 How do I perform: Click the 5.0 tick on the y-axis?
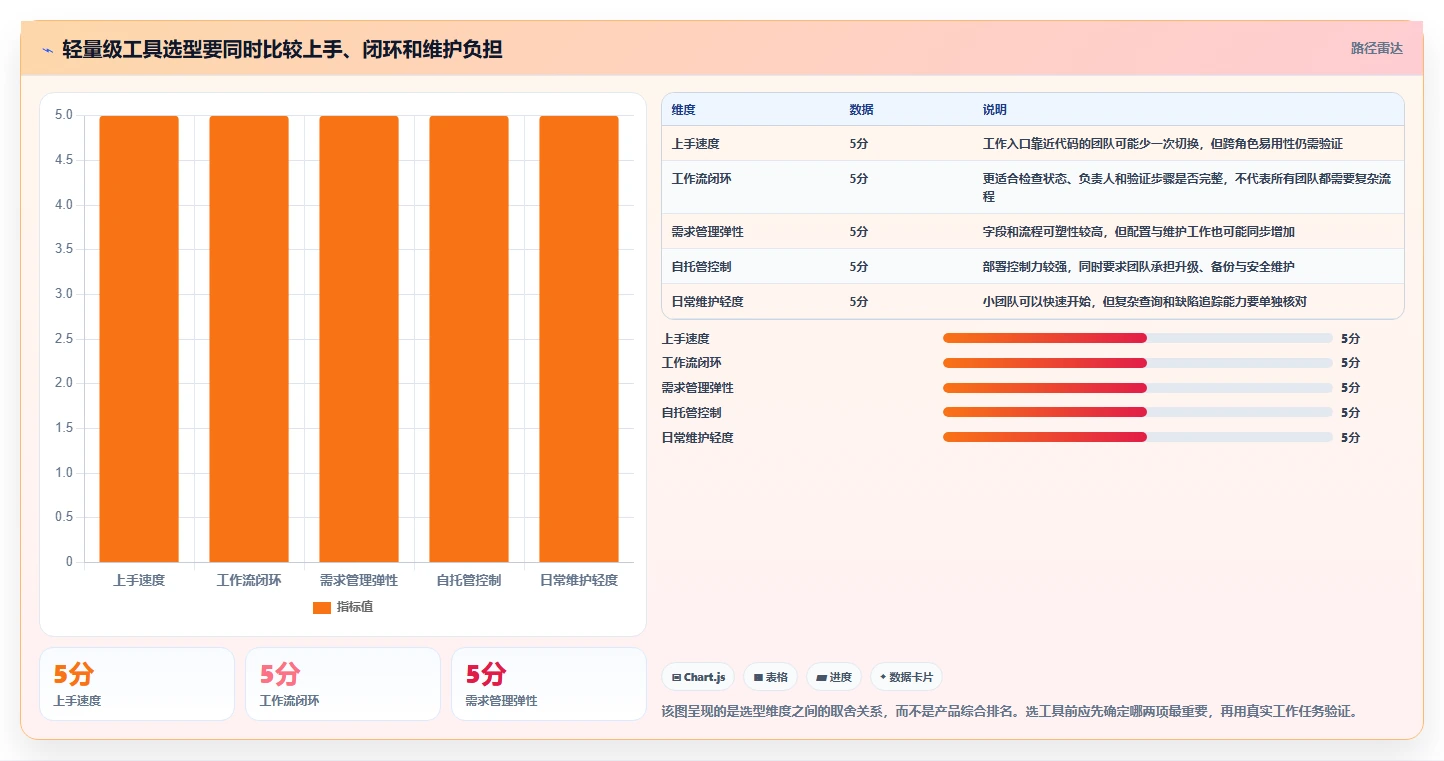click(64, 115)
